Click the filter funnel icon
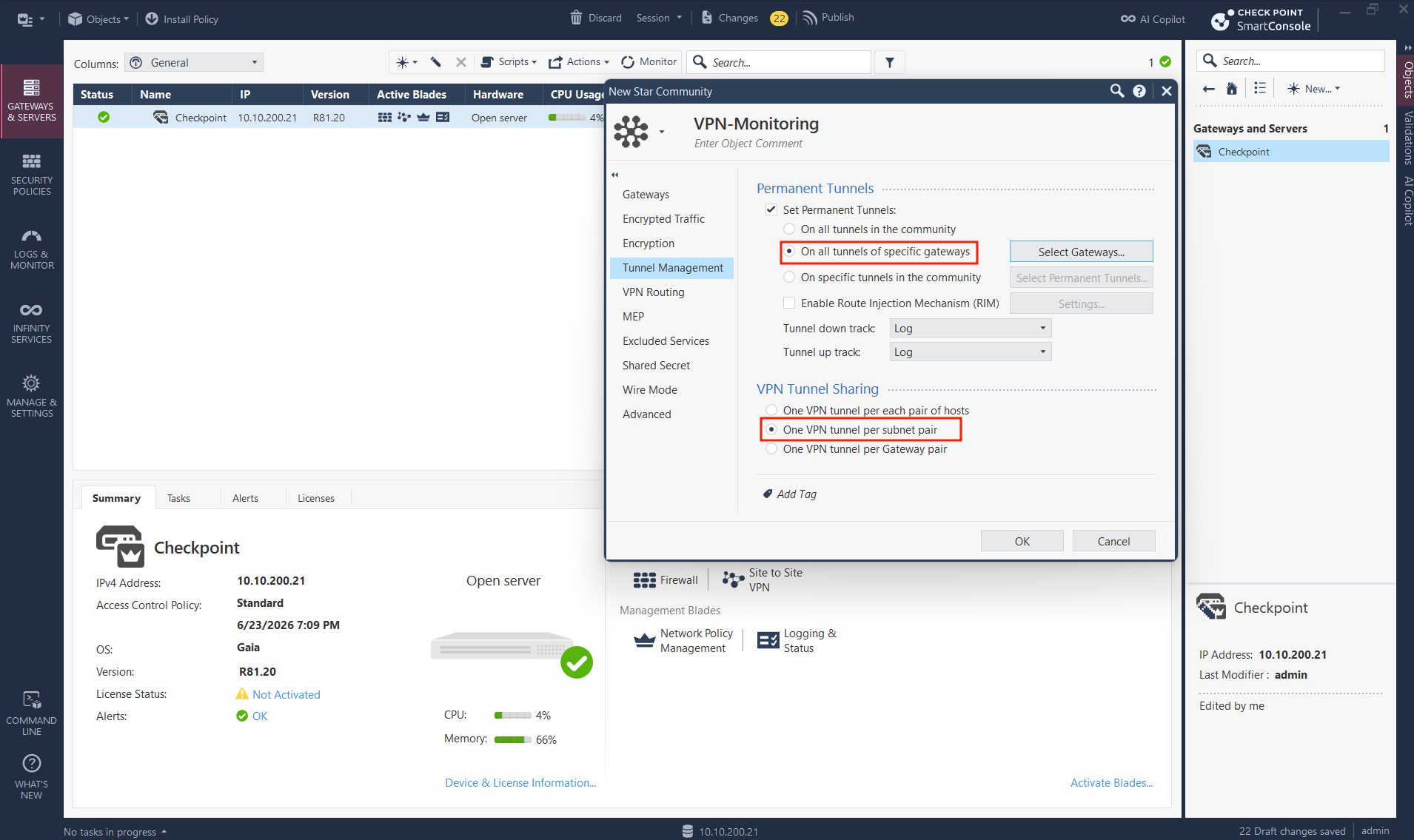Viewport: 1414px width, 840px height. point(890,63)
